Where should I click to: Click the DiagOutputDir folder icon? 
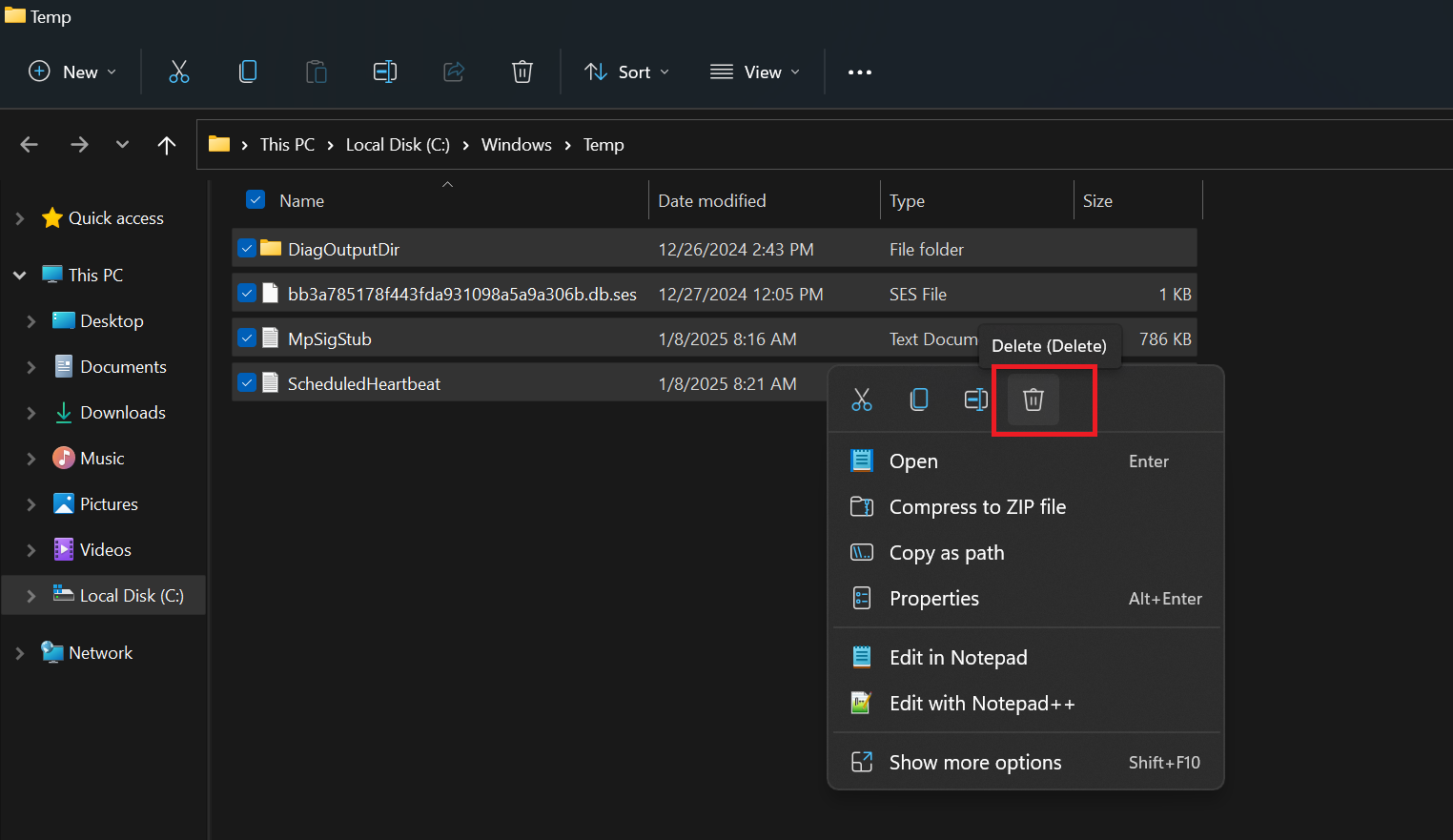pyautogui.click(x=271, y=249)
